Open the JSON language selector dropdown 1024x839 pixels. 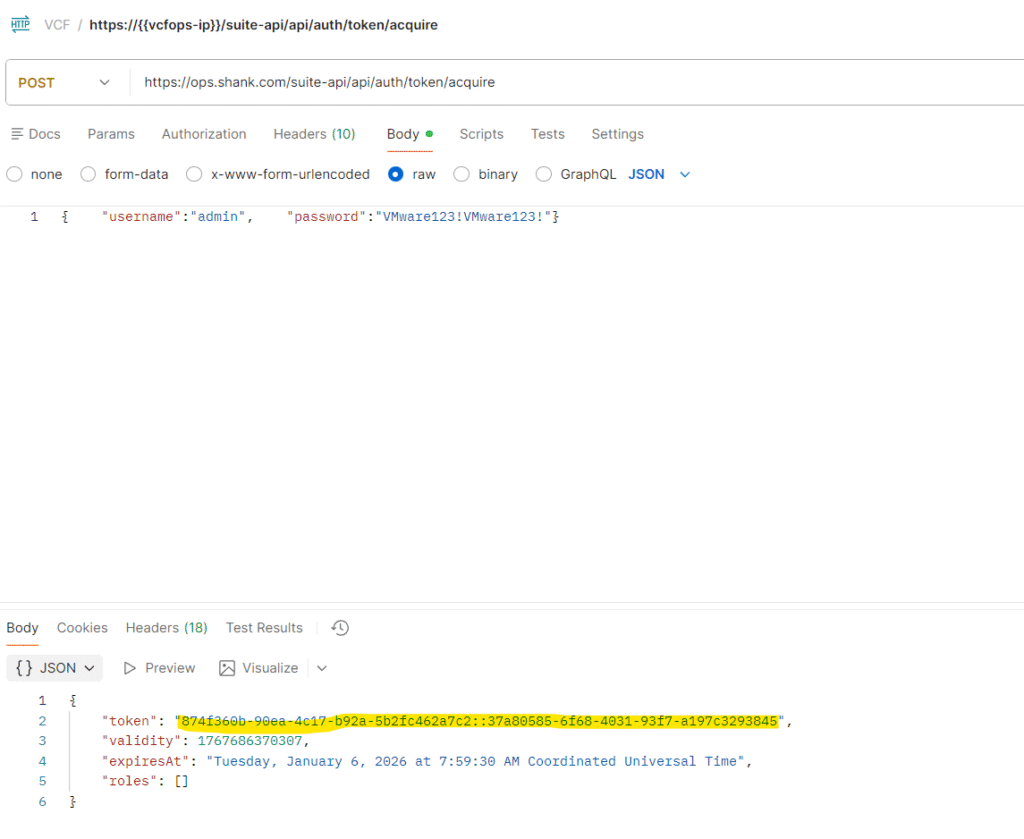[x=661, y=174]
